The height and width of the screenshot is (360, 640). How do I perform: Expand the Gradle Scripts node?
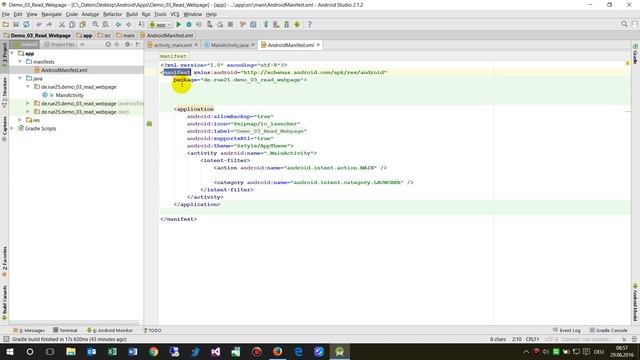pos(12,128)
